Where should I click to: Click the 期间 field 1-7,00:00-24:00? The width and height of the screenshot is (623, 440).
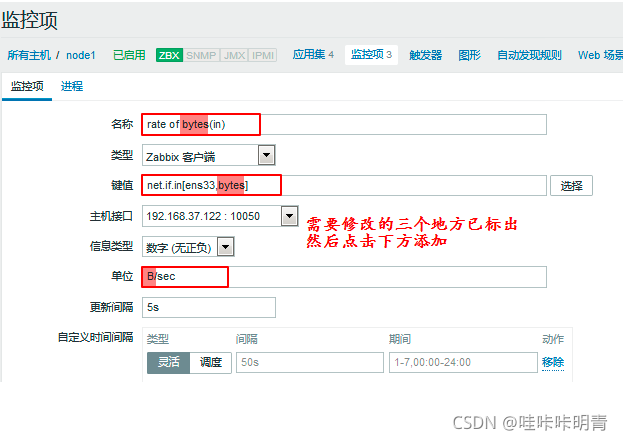(x=463, y=362)
